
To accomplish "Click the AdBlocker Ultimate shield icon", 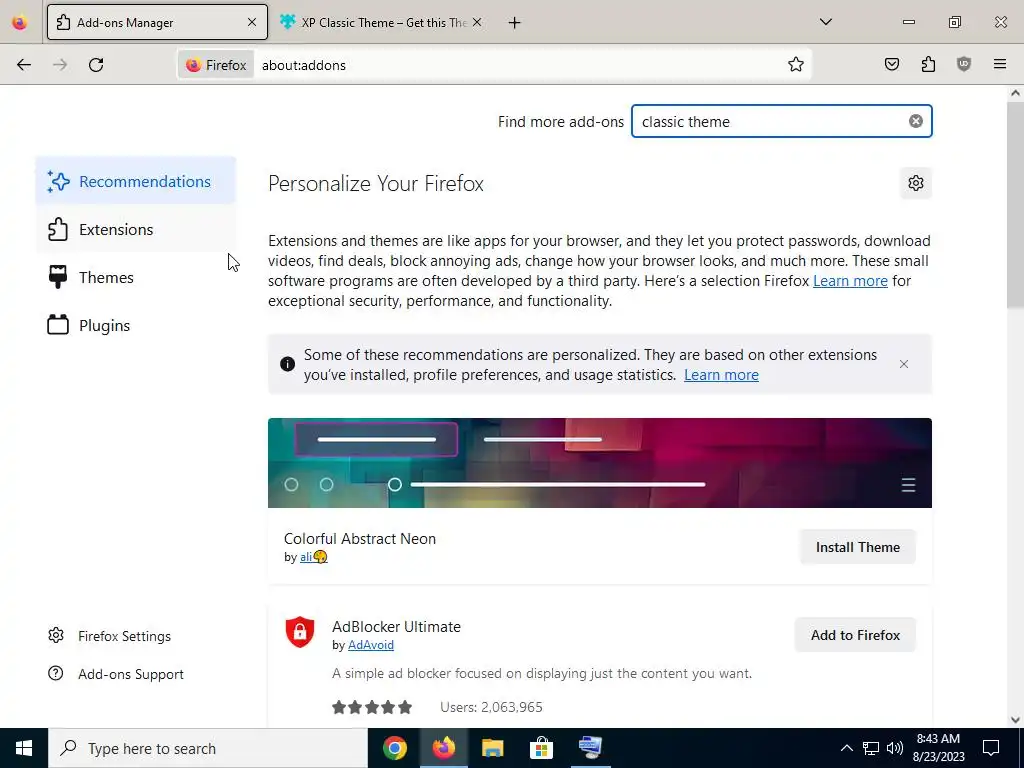I will [x=300, y=632].
